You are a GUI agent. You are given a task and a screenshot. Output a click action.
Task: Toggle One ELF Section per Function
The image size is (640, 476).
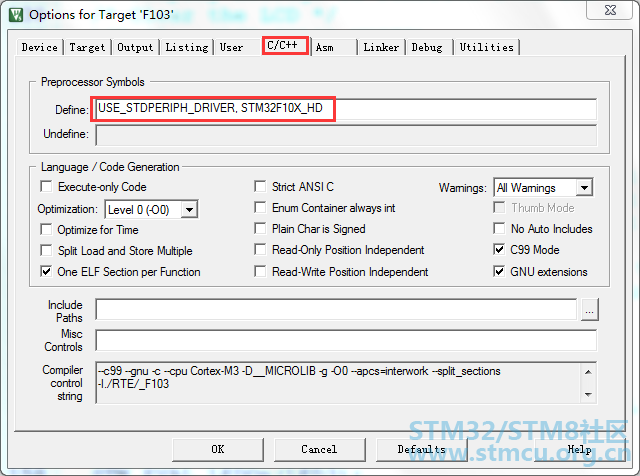(x=47, y=271)
